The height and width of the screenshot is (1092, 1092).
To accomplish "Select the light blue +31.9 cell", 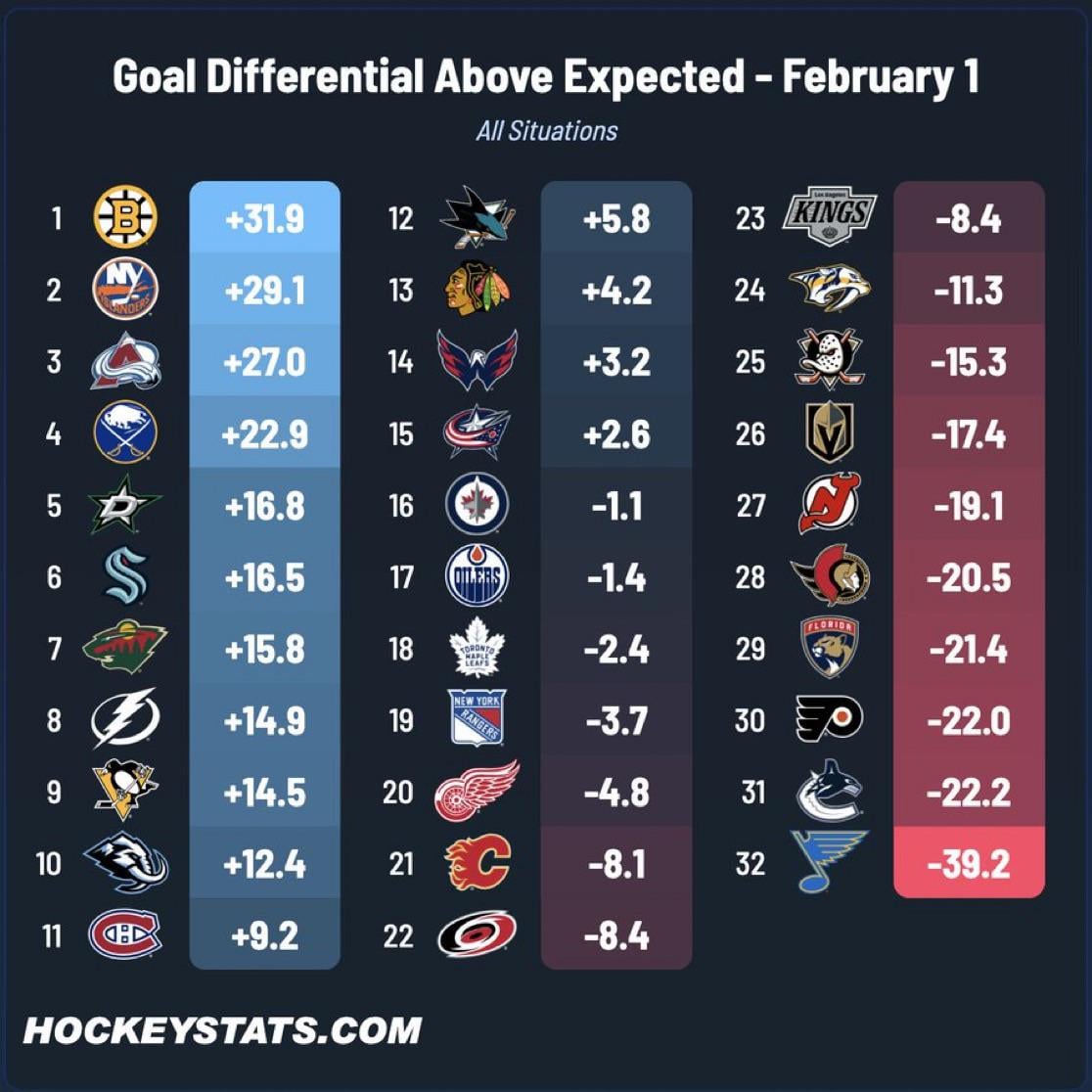I will [x=264, y=218].
